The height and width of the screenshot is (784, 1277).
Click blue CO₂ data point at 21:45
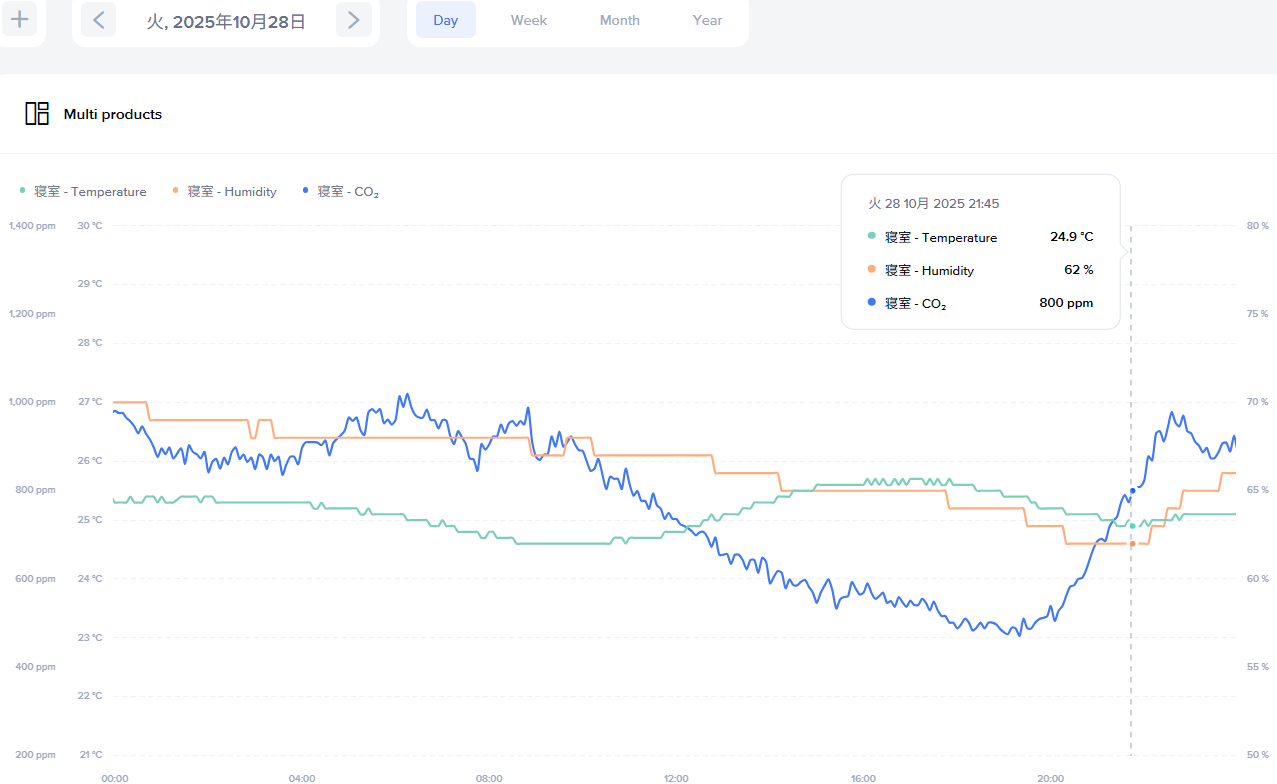tap(1132, 491)
